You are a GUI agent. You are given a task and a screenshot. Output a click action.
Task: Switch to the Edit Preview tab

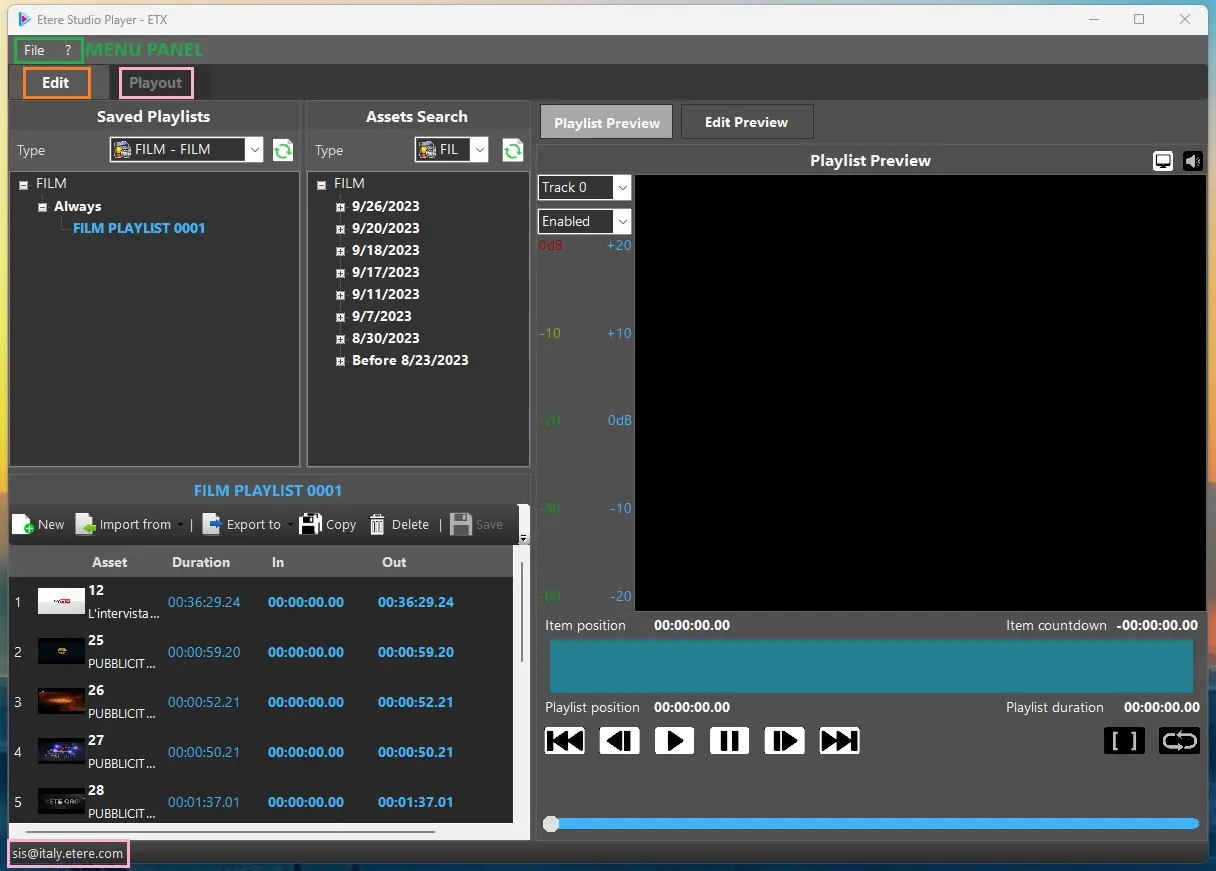(x=746, y=122)
